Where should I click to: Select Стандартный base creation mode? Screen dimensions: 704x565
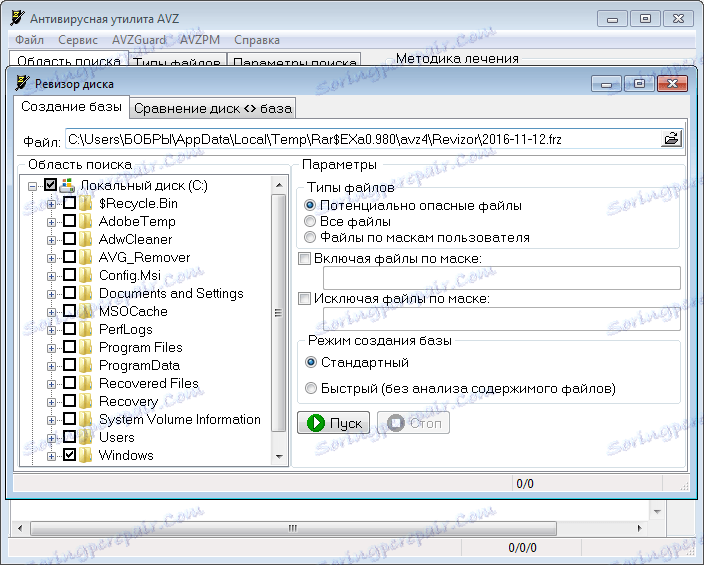point(311,362)
